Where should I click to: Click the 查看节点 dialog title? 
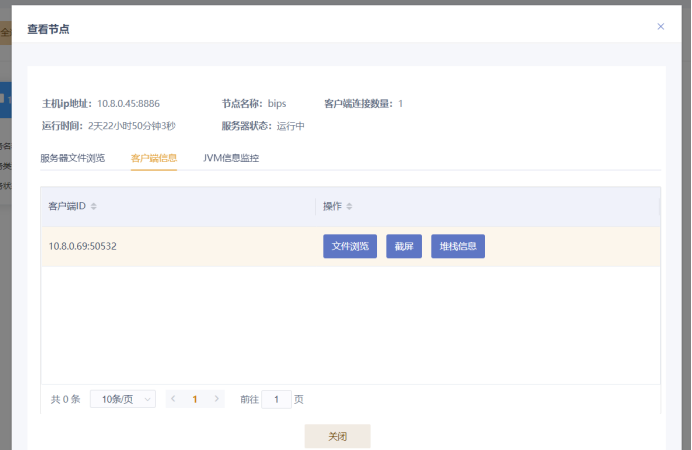click(x=48, y=29)
